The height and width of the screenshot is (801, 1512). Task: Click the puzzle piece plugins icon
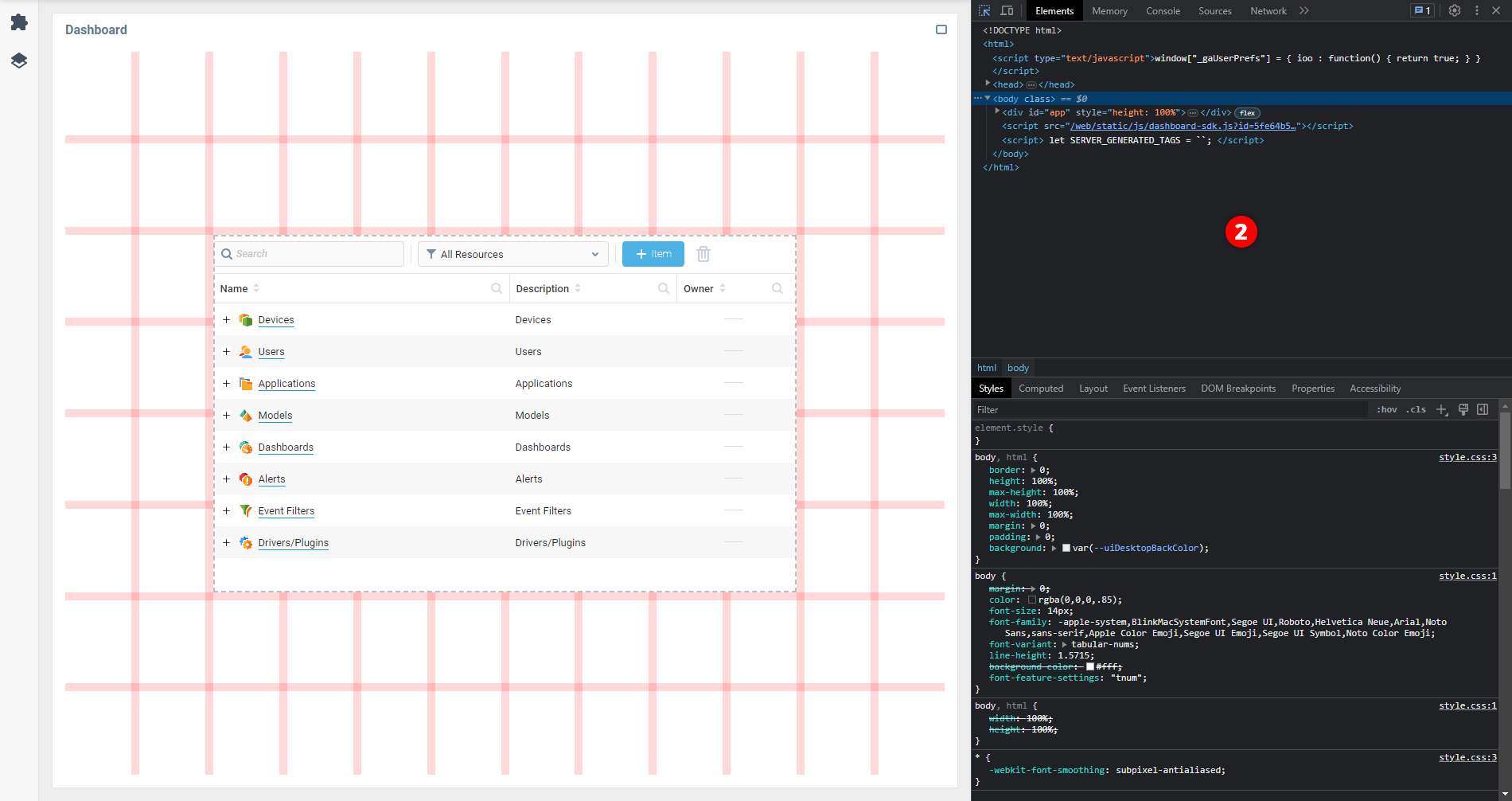click(19, 22)
